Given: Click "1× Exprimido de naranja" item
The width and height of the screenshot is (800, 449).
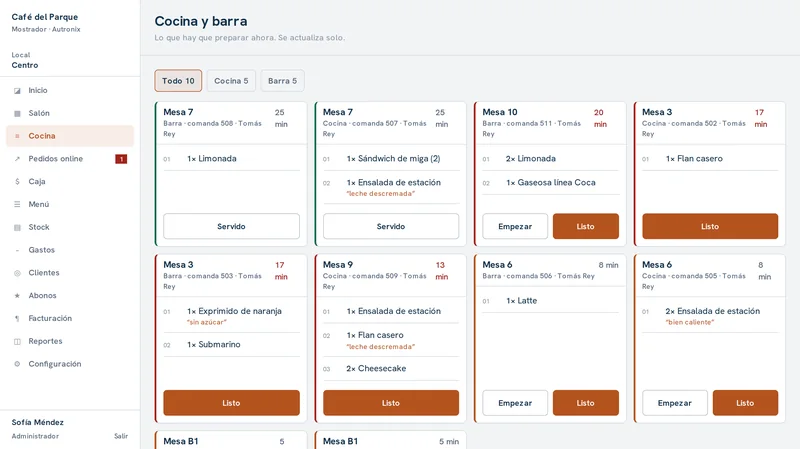Looking at the screenshot, I should (x=234, y=311).
